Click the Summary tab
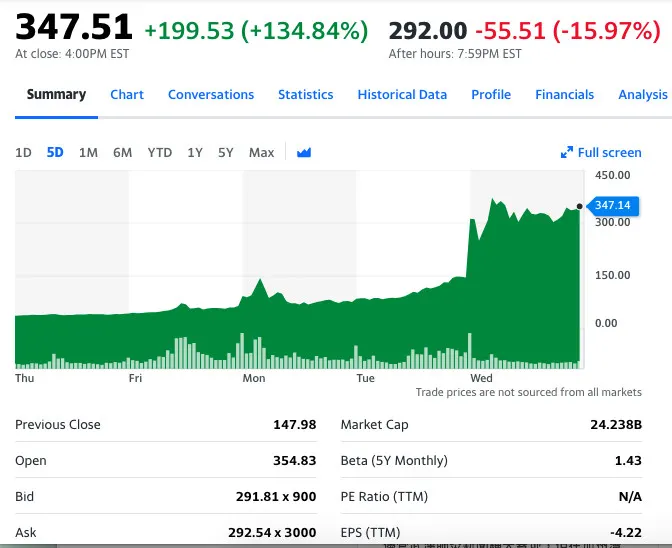 pyautogui.click(x=56, y=95)
